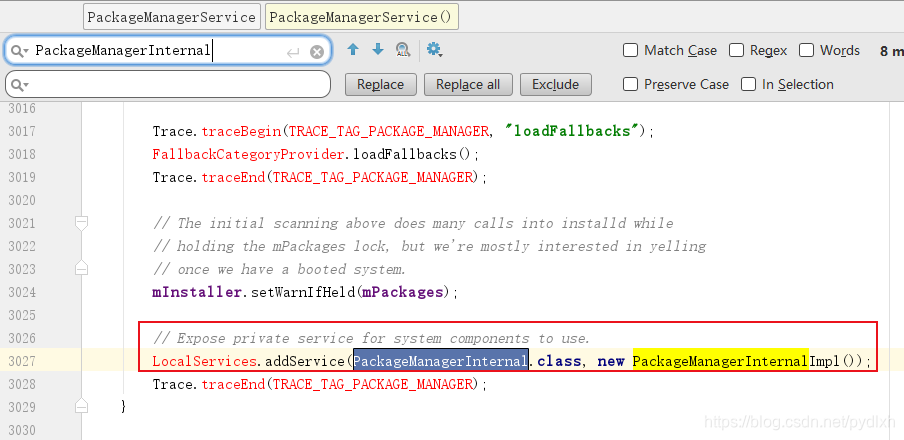Click traceEnd on line 3028
Image resolution: width=904 pixels, height=440 pixels.
pyautogui.click(x=233, y=384)
